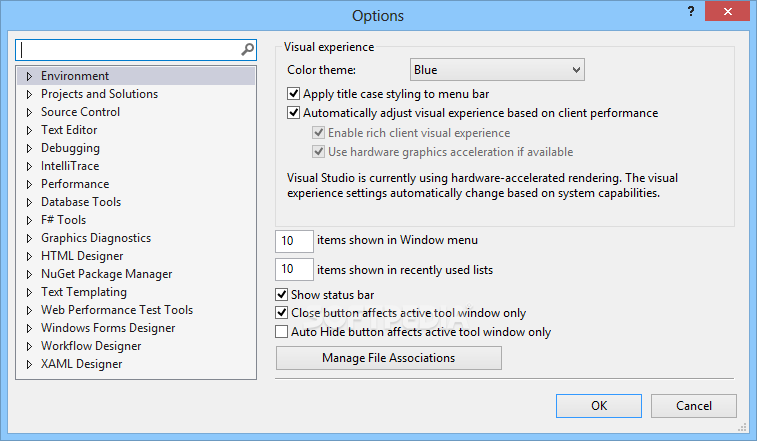The image size is (757, 441).
Task: Expand the NuGet Package Manager arrow
Action: coord(29,274)
